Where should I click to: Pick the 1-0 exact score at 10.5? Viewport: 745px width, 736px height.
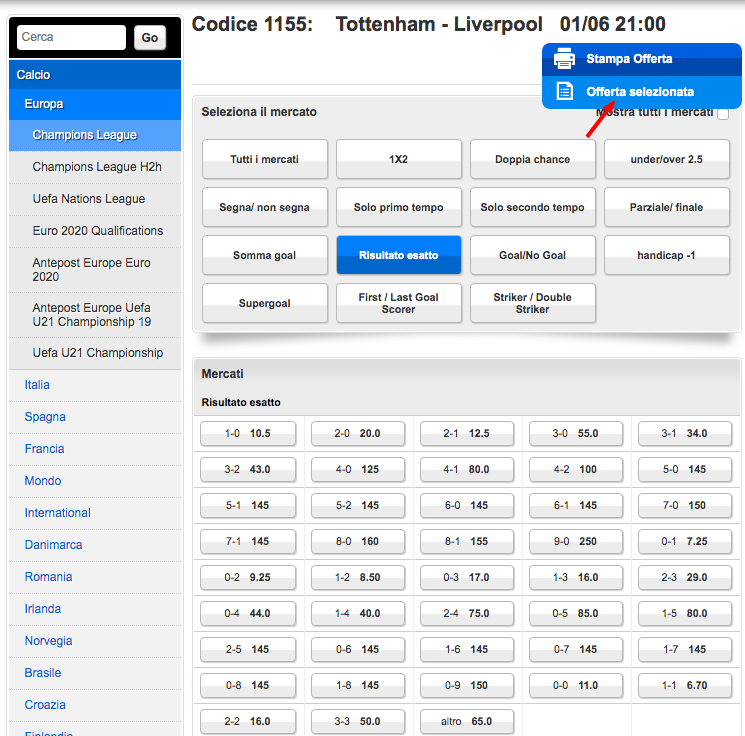247,433
